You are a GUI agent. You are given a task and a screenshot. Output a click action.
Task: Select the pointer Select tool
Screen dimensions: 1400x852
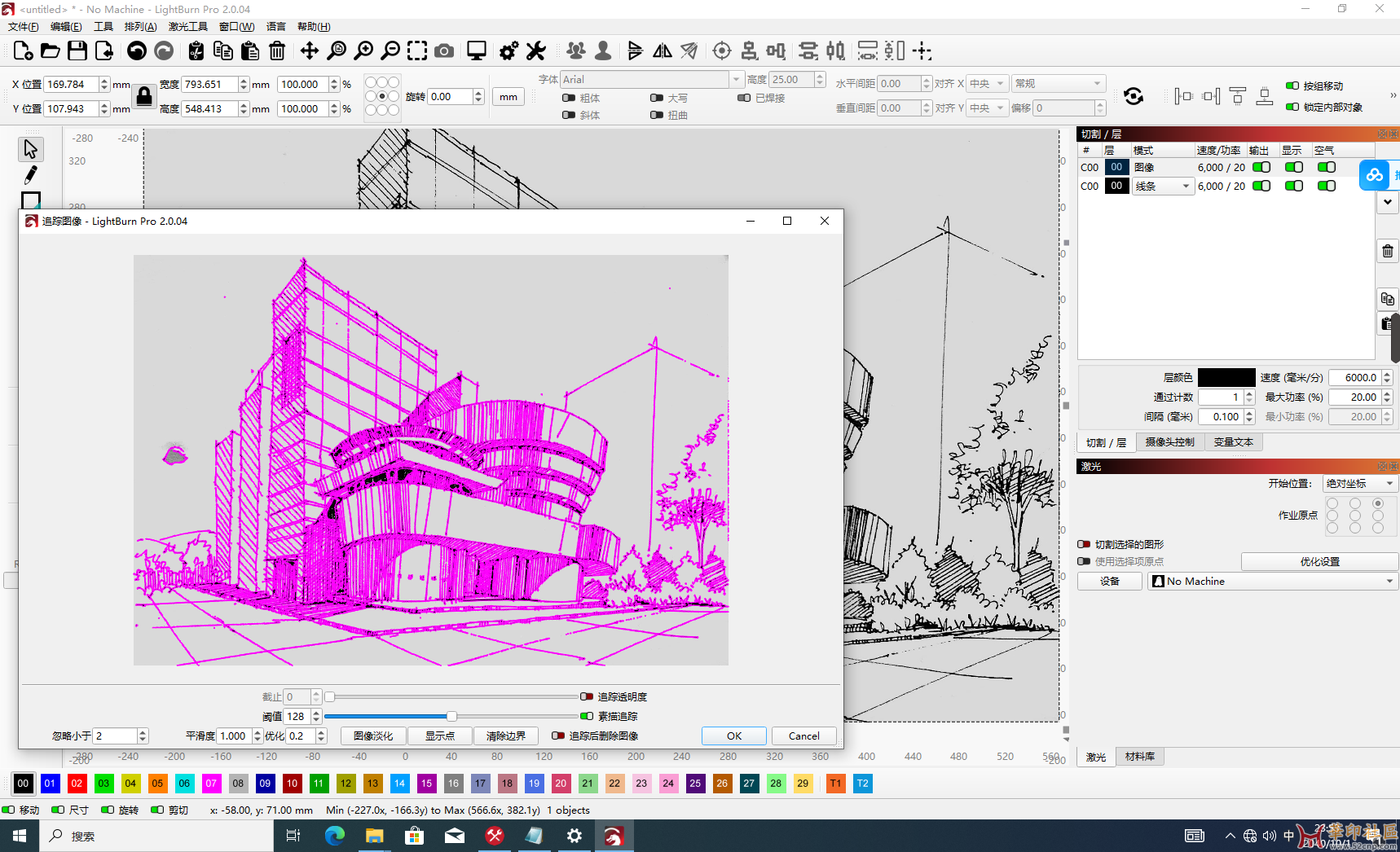tap(31, 149)
